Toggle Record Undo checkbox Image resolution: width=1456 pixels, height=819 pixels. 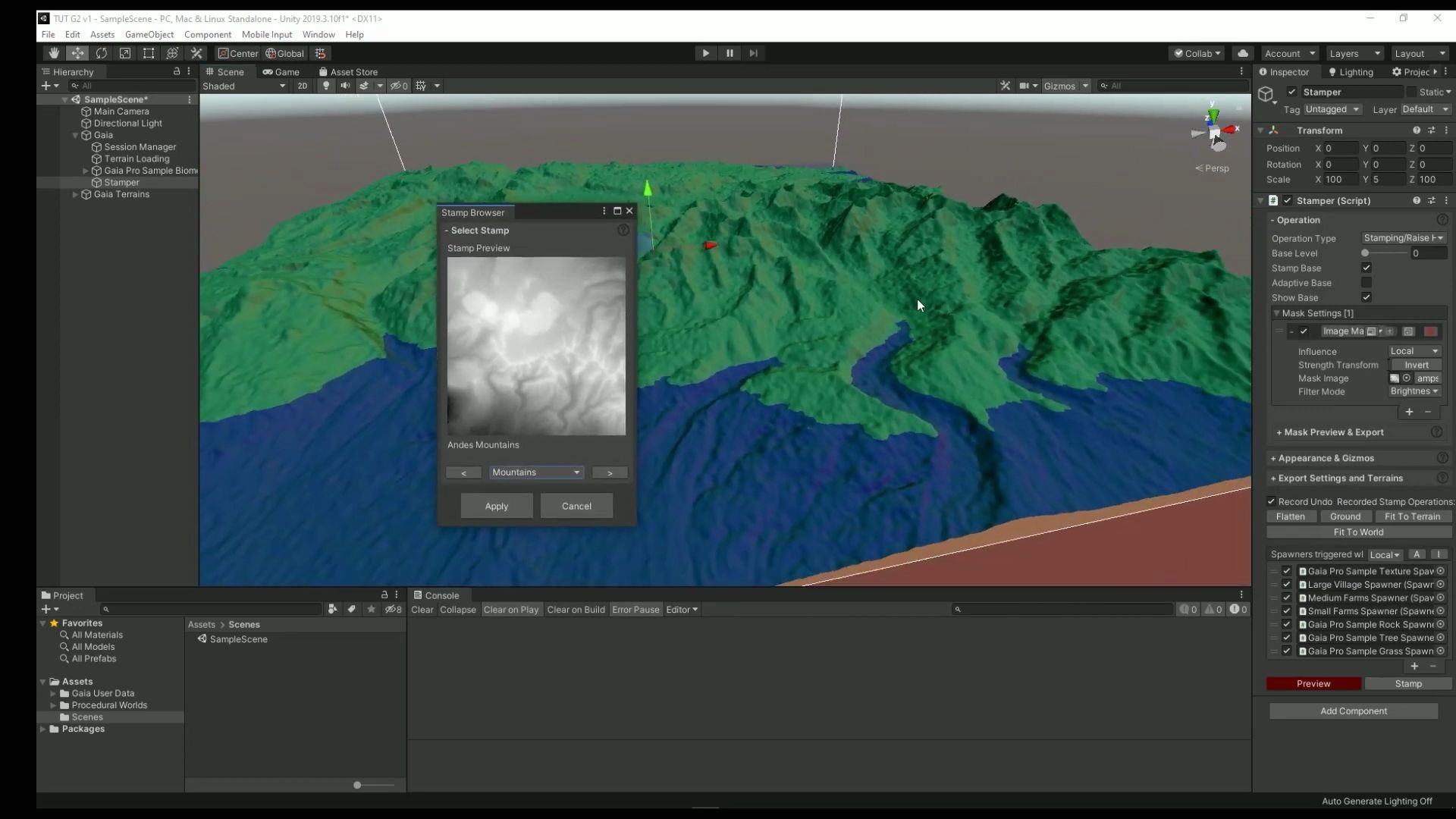pyautogui.click(x=1272, y=501)
